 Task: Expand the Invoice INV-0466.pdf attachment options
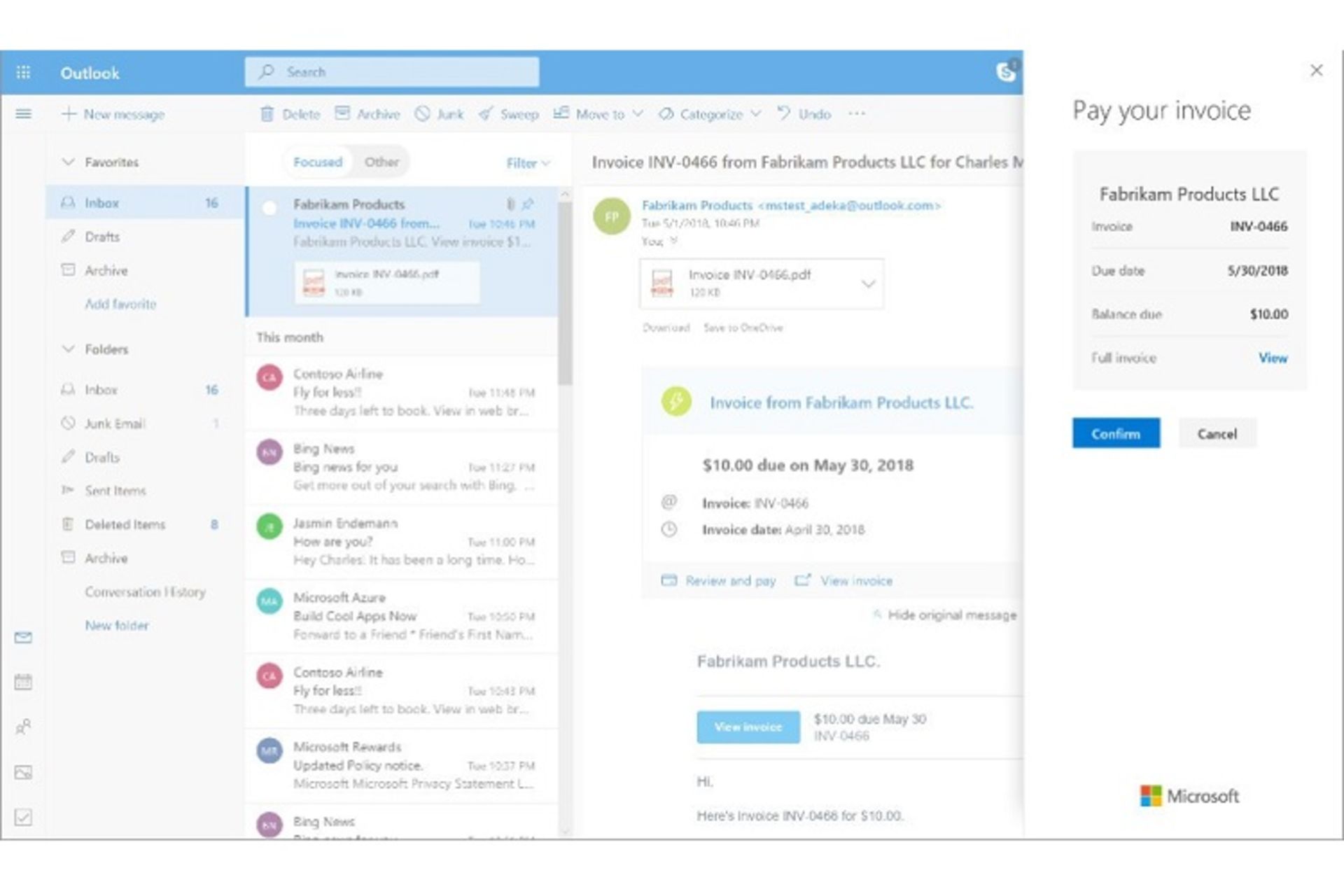coord(868,284)
